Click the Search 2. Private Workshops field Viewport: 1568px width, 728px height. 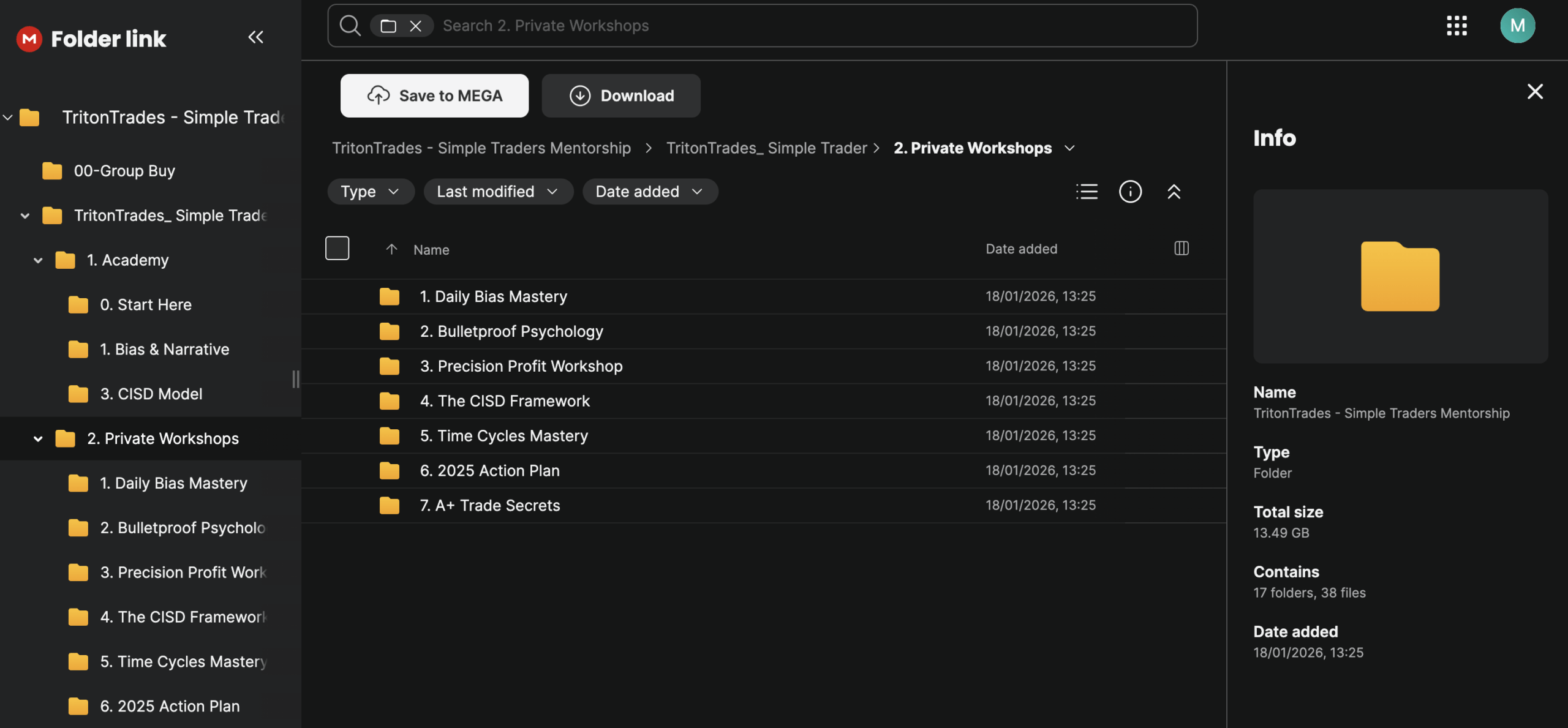(796, 26)
